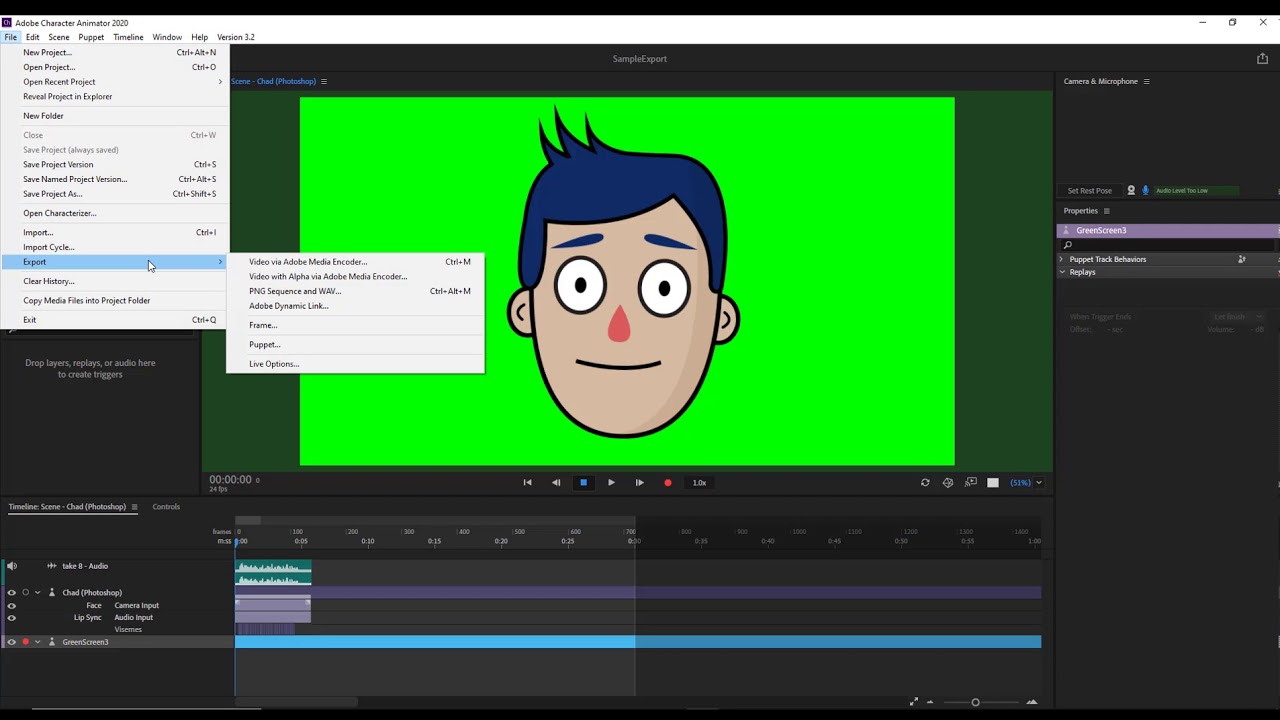Click the share icon at top right
Screen dimensions: 1280x720
(x=1262, y=59)
